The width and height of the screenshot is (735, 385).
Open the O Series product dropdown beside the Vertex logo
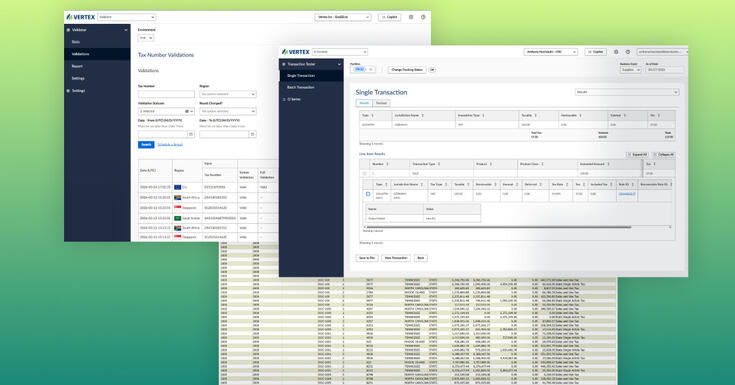(x=340, y=52)
